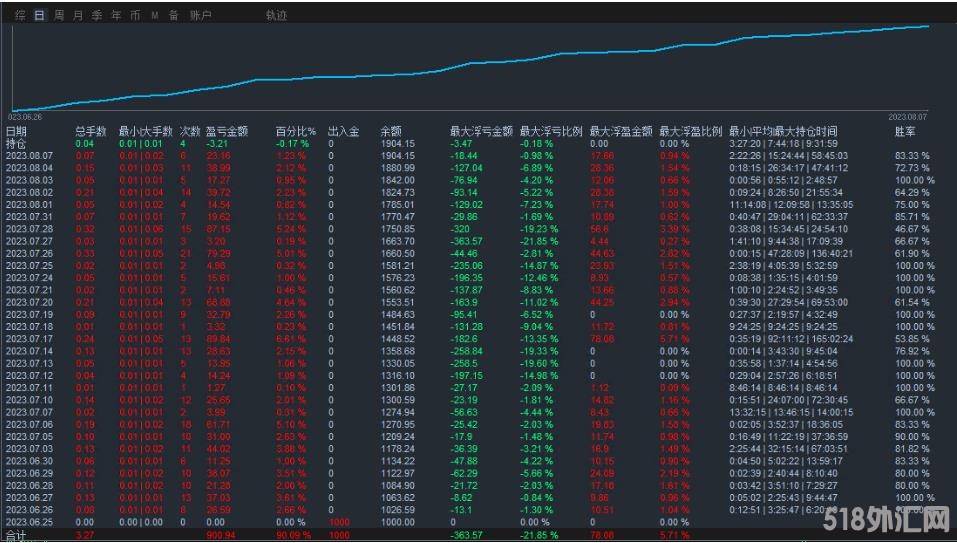
Task: Select the 2023.08.07 data row
Action: coord(28,156)
